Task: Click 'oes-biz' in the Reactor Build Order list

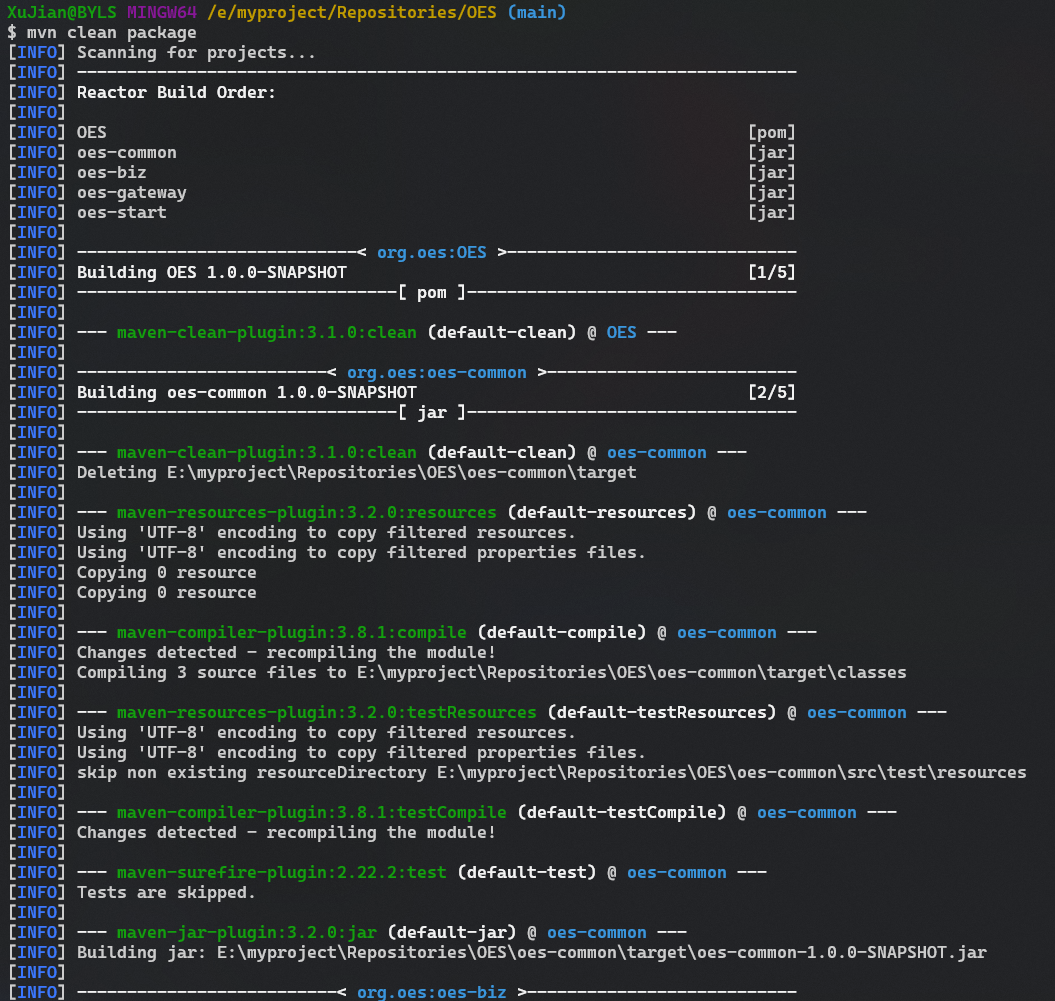Action: (x=112, y=173)
